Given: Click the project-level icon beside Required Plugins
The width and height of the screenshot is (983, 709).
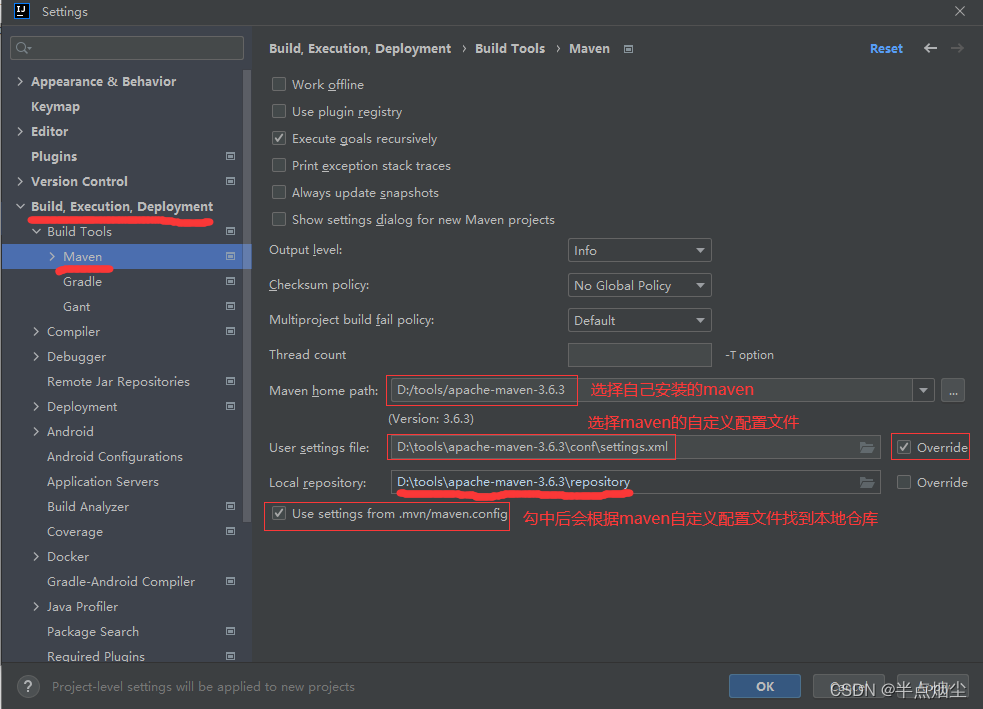Looking at the screenshot, I should coord(231,656).
